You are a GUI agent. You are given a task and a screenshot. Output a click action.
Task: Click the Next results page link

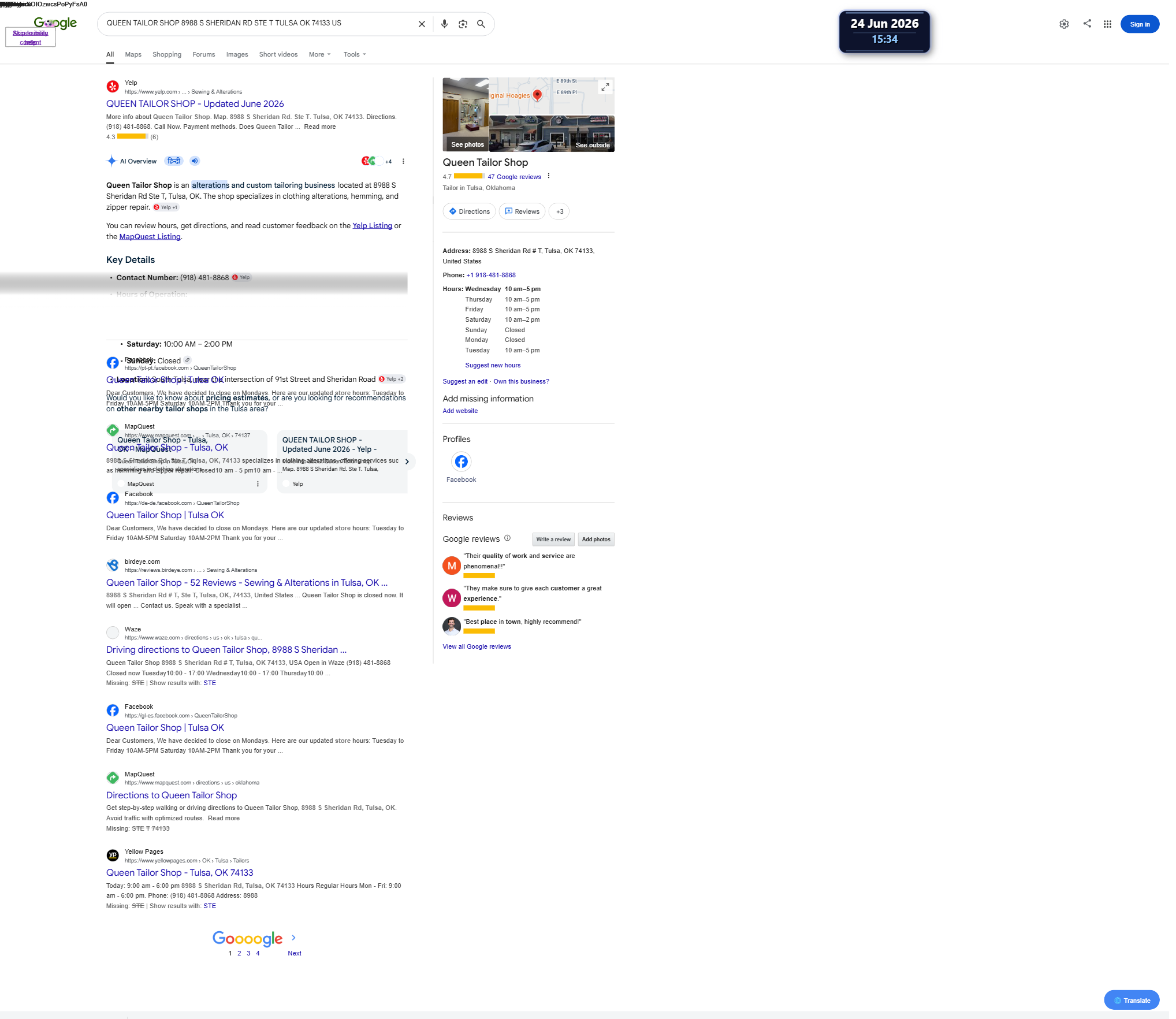pyautogui.click(x=295, y=953)
